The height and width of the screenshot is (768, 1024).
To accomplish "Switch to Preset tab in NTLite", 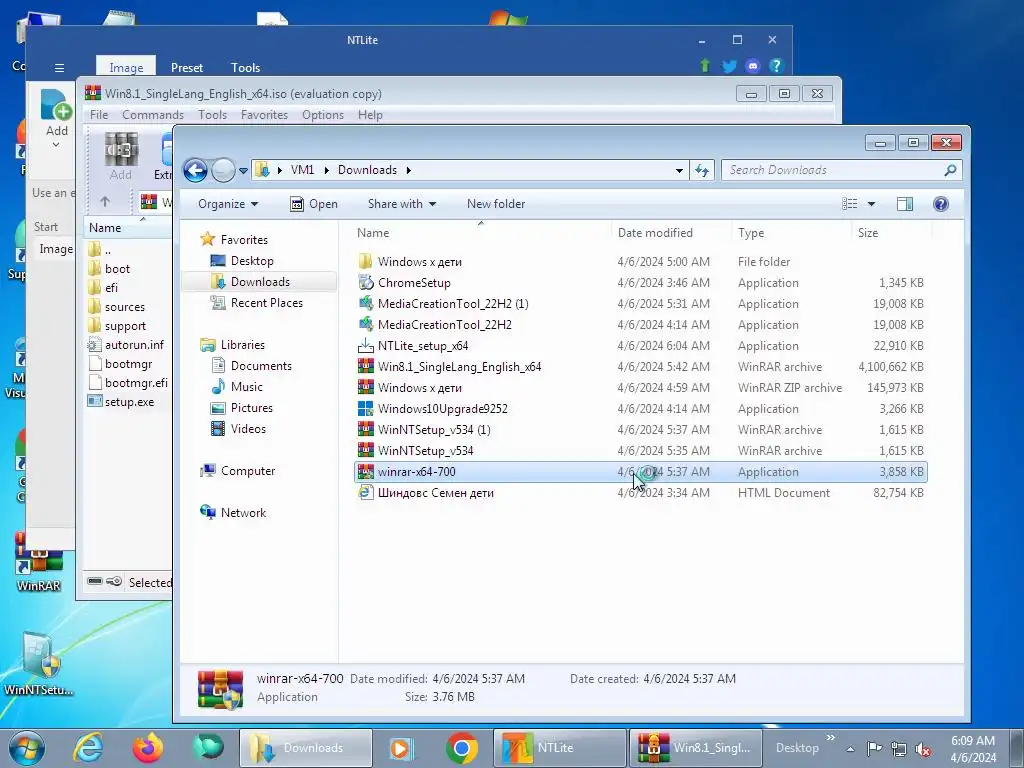I will [x=187, y=67].
